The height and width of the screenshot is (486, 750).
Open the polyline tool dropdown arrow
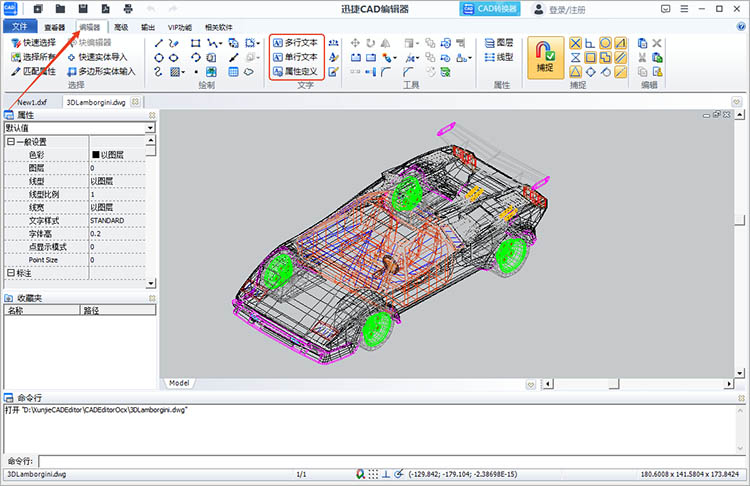coord(220,44)
